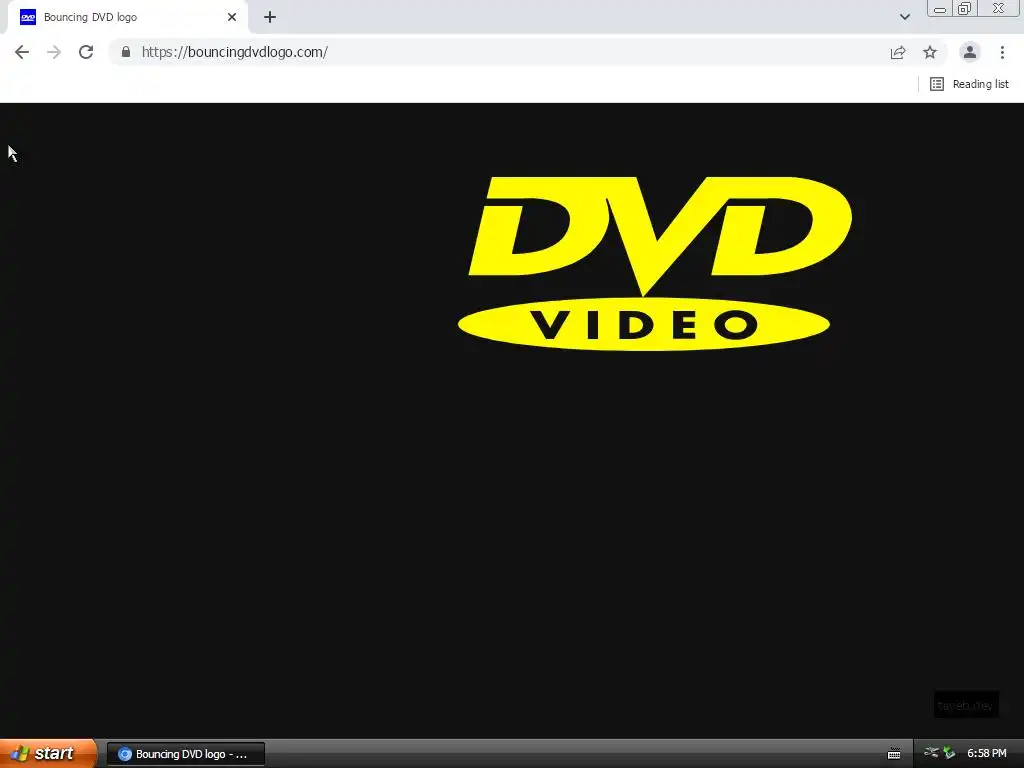Open the on-screen keyboard tray icon

pos(894,754)
